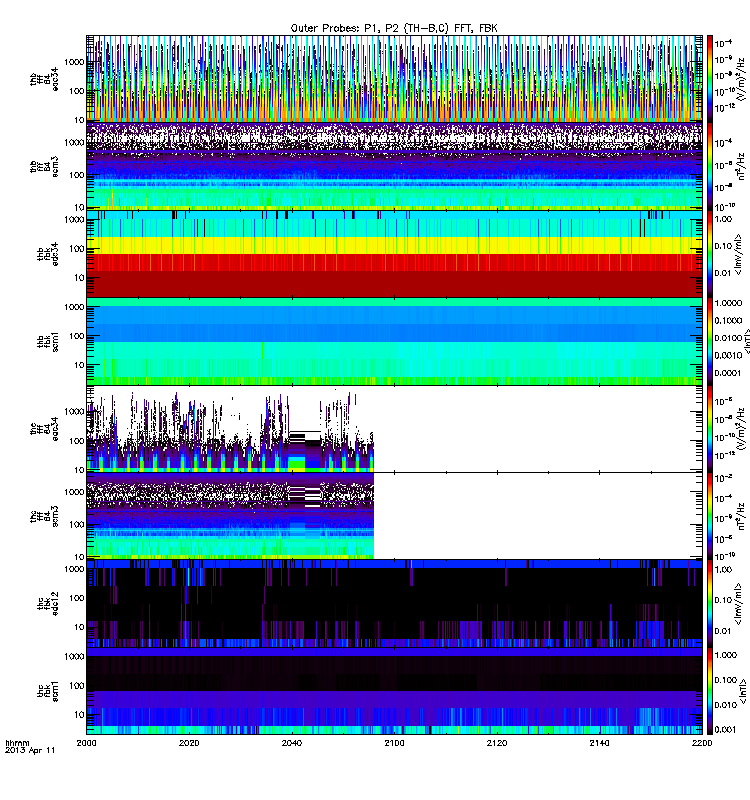750x800 pixels.
Task: Click the thb fff 64 eac34 spectrogram panel
Action: 394,79
